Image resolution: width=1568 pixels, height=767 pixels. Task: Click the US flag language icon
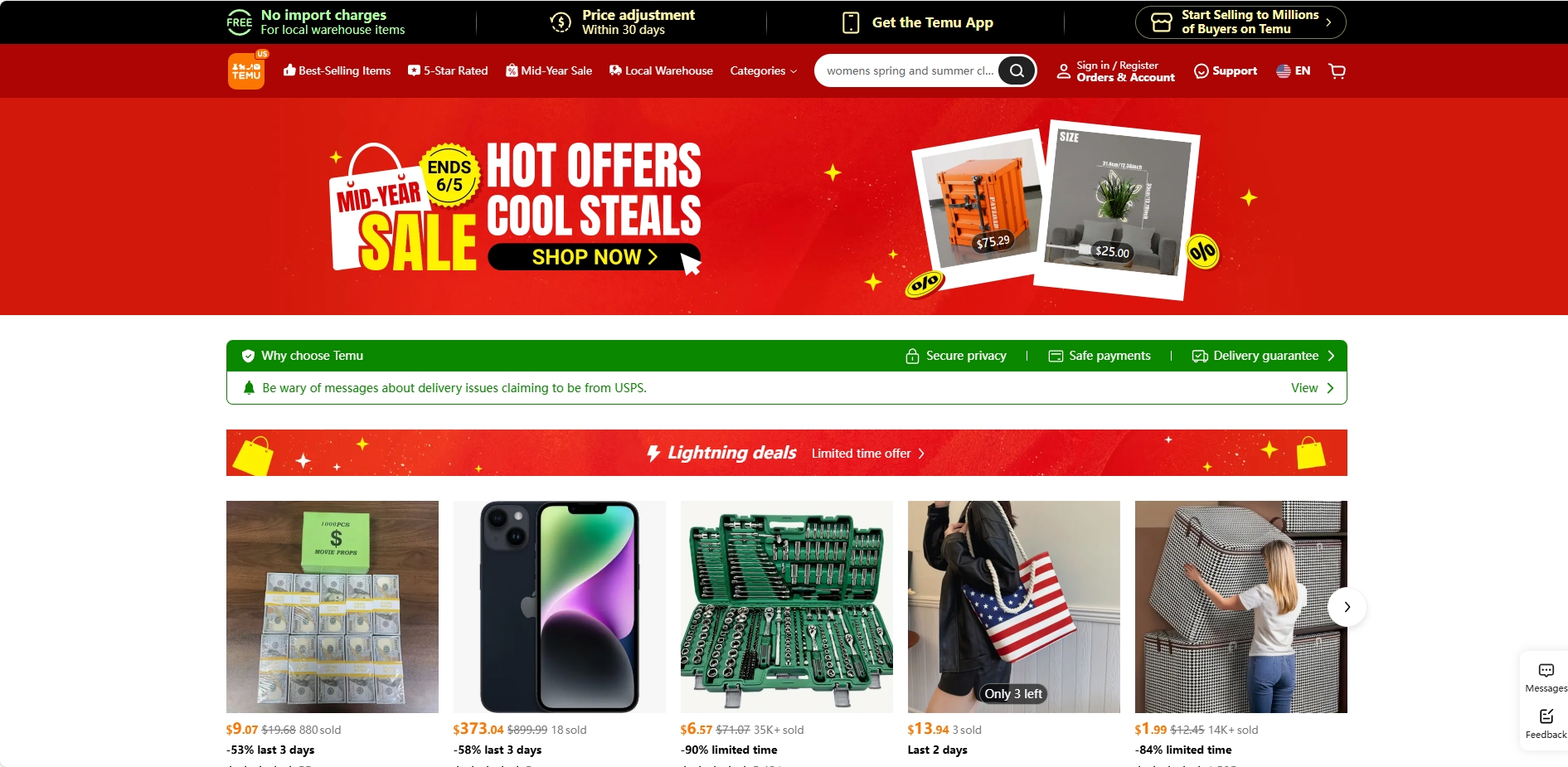click(1283, 71)
